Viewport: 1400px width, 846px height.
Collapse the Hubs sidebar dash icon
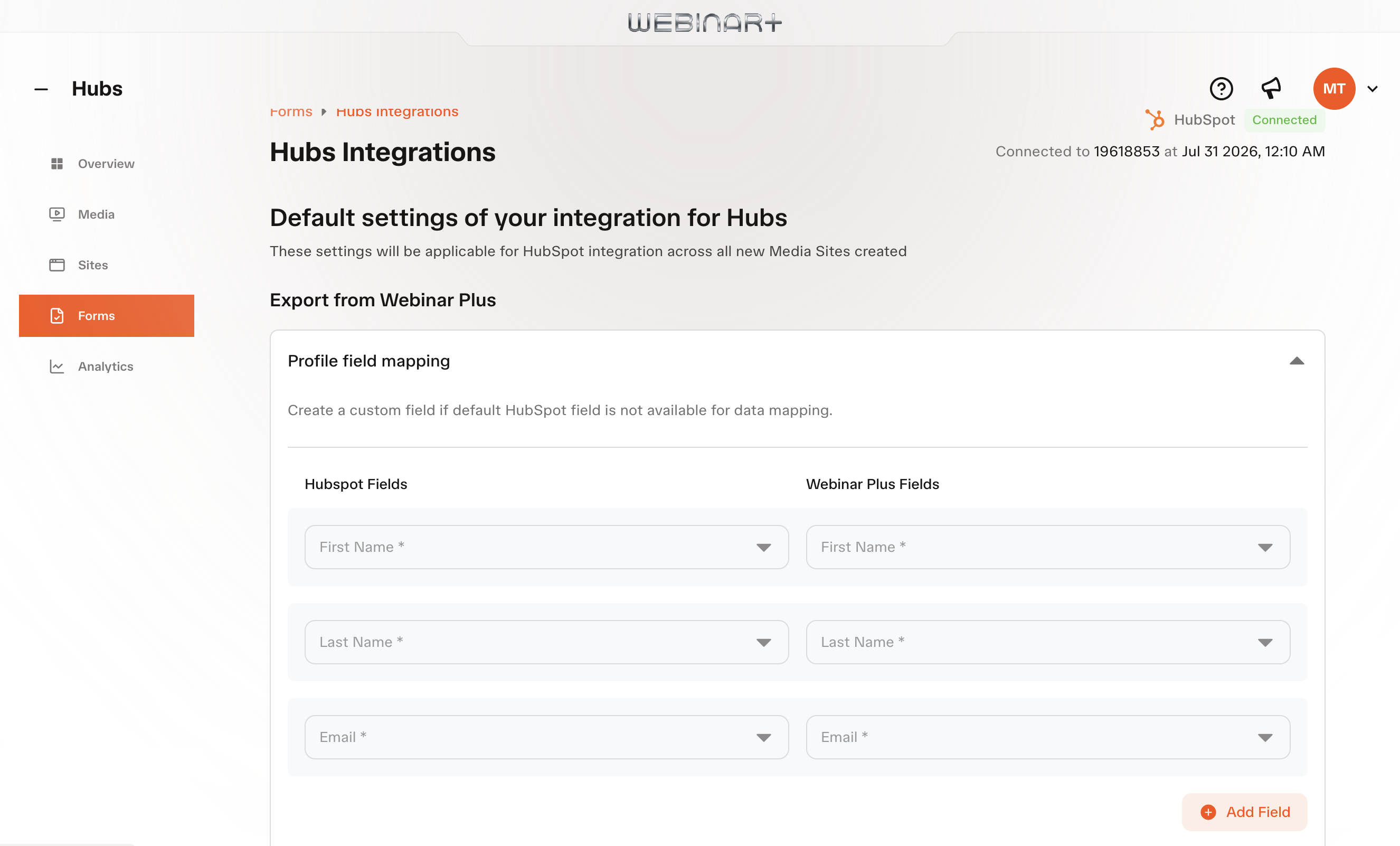click(41, 89)
